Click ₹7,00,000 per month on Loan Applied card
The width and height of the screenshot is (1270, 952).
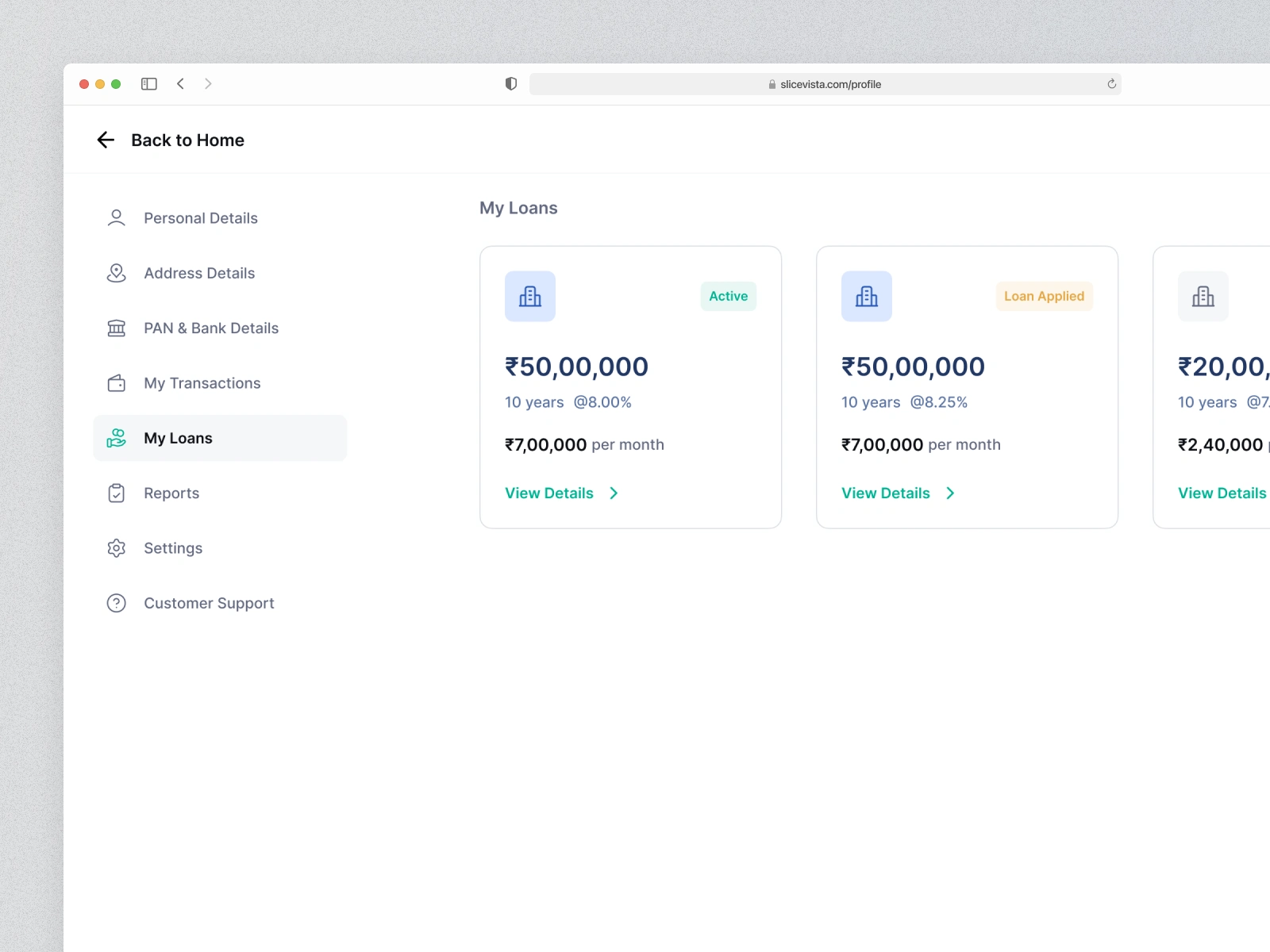coord(922,445)
